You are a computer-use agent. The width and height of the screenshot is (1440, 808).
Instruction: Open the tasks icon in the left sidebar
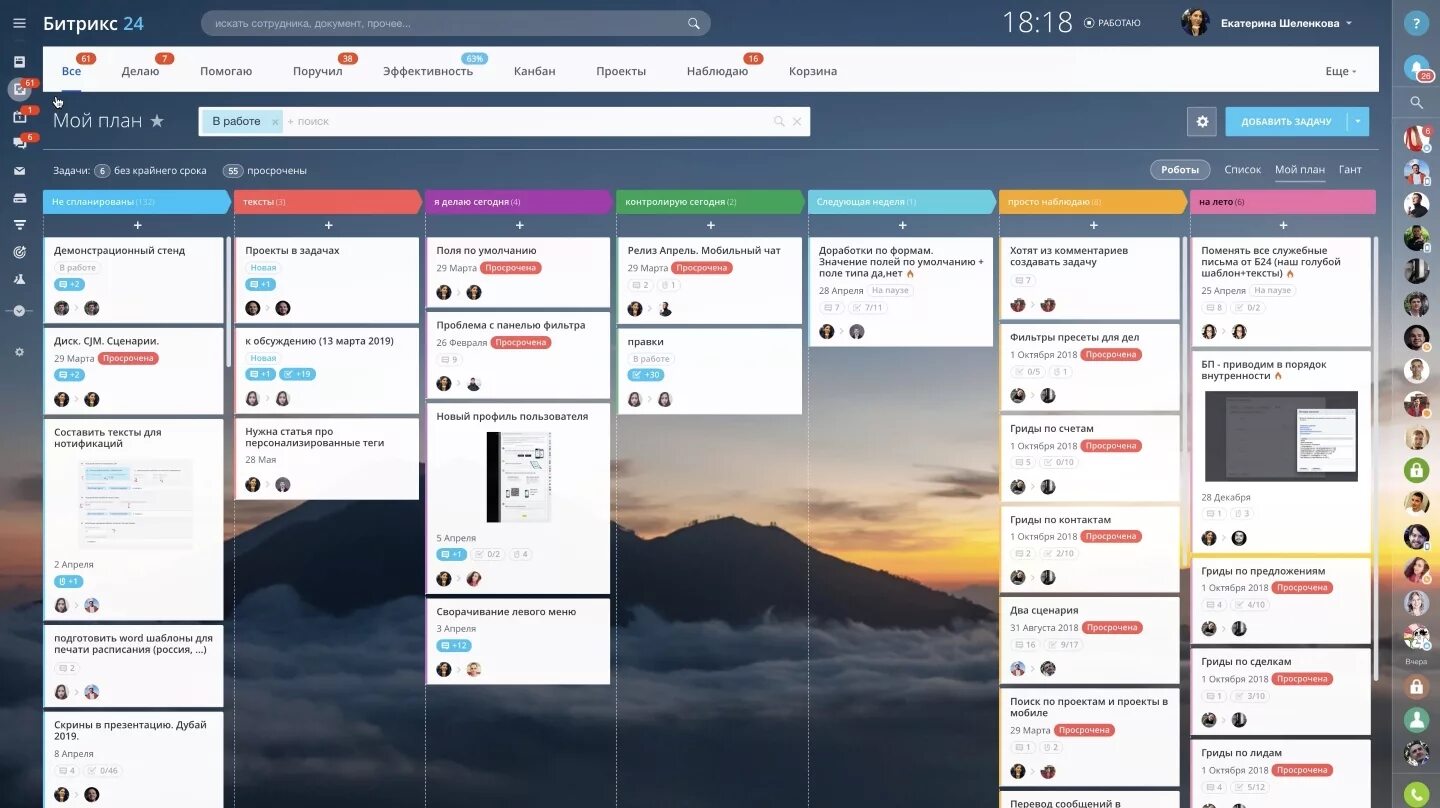point(21,90)
